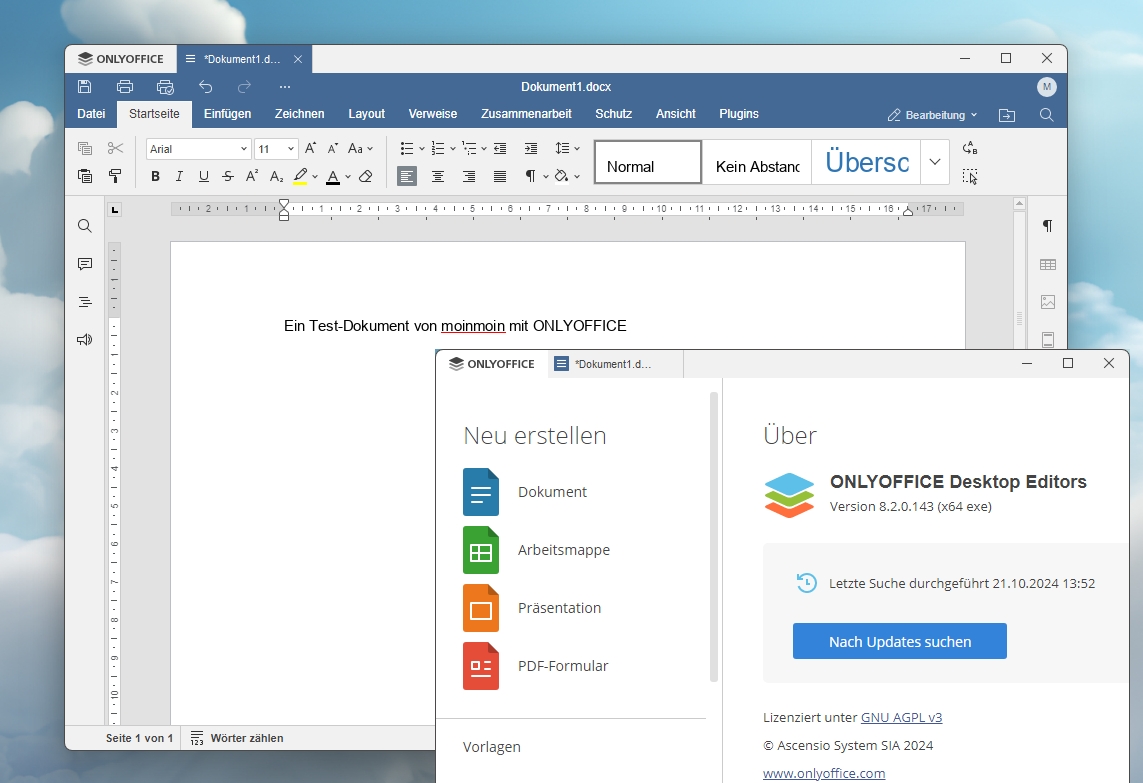Open Search in the left sidebar
The image size is (1143, 783).
[x=85, y=226]
